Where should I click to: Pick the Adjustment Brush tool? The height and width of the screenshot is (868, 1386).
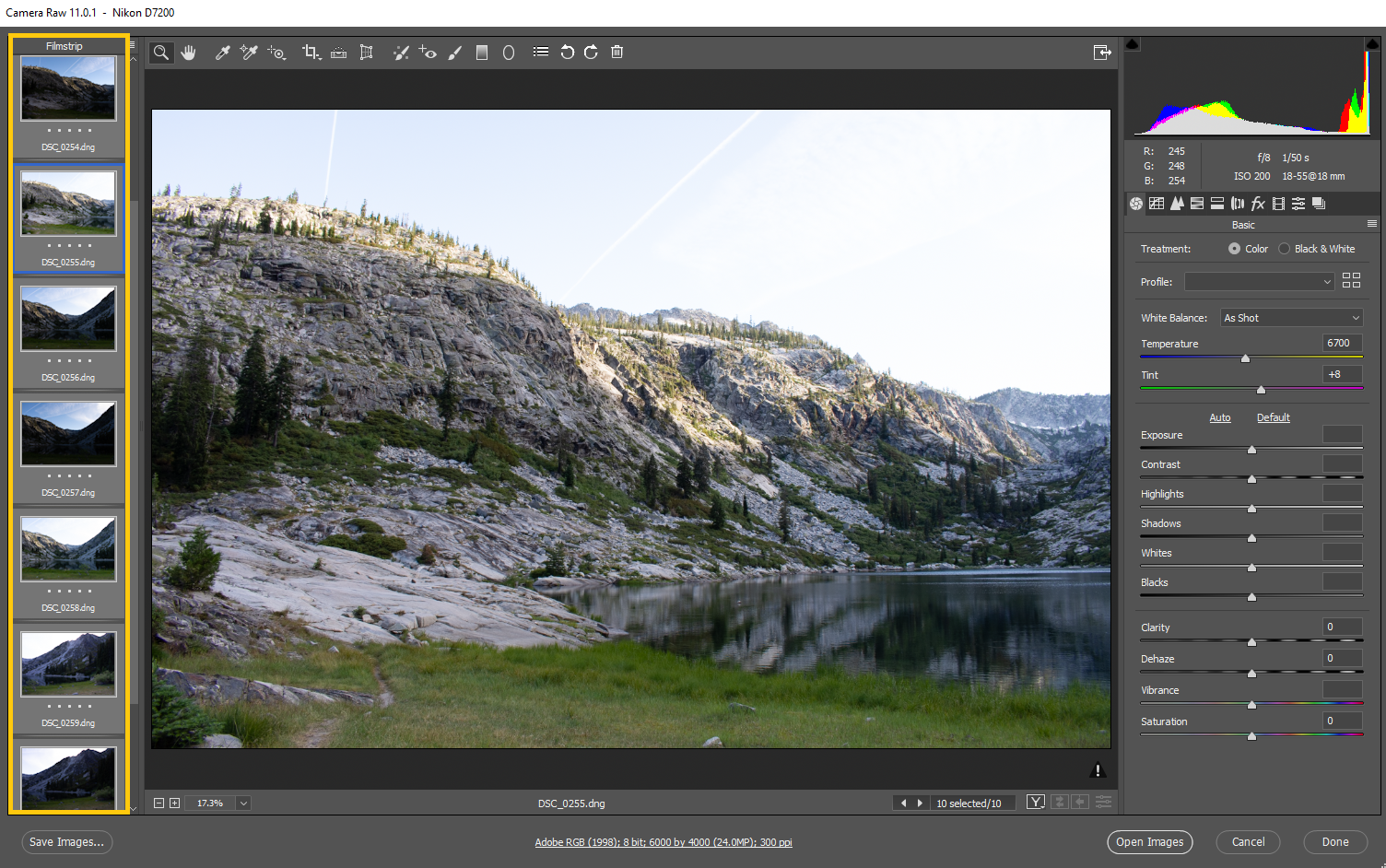pos(454,52)
